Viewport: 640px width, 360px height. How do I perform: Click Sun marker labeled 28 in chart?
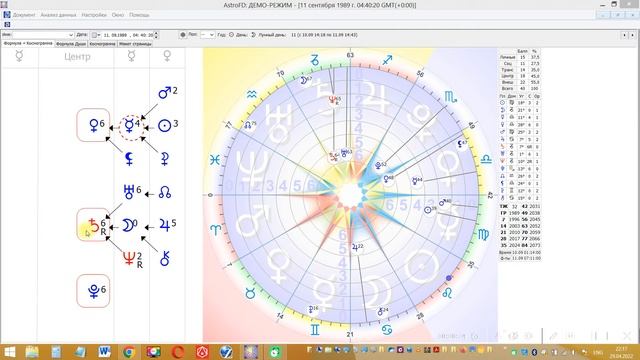430,210
